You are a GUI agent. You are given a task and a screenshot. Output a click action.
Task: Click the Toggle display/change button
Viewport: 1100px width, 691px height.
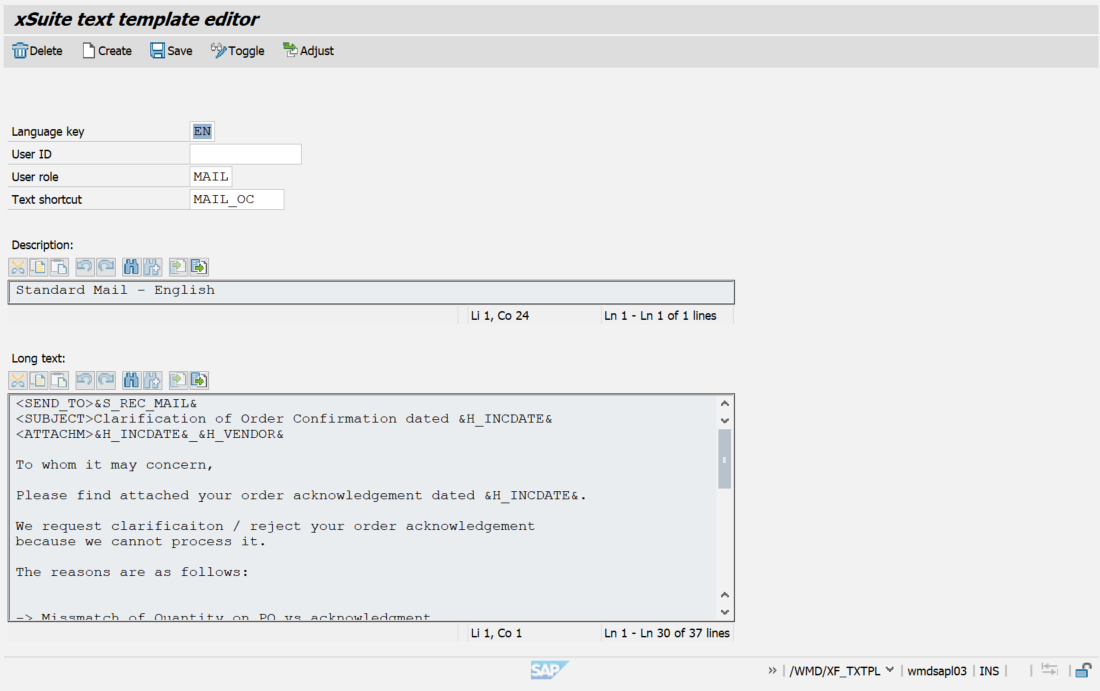coord(237,51)
